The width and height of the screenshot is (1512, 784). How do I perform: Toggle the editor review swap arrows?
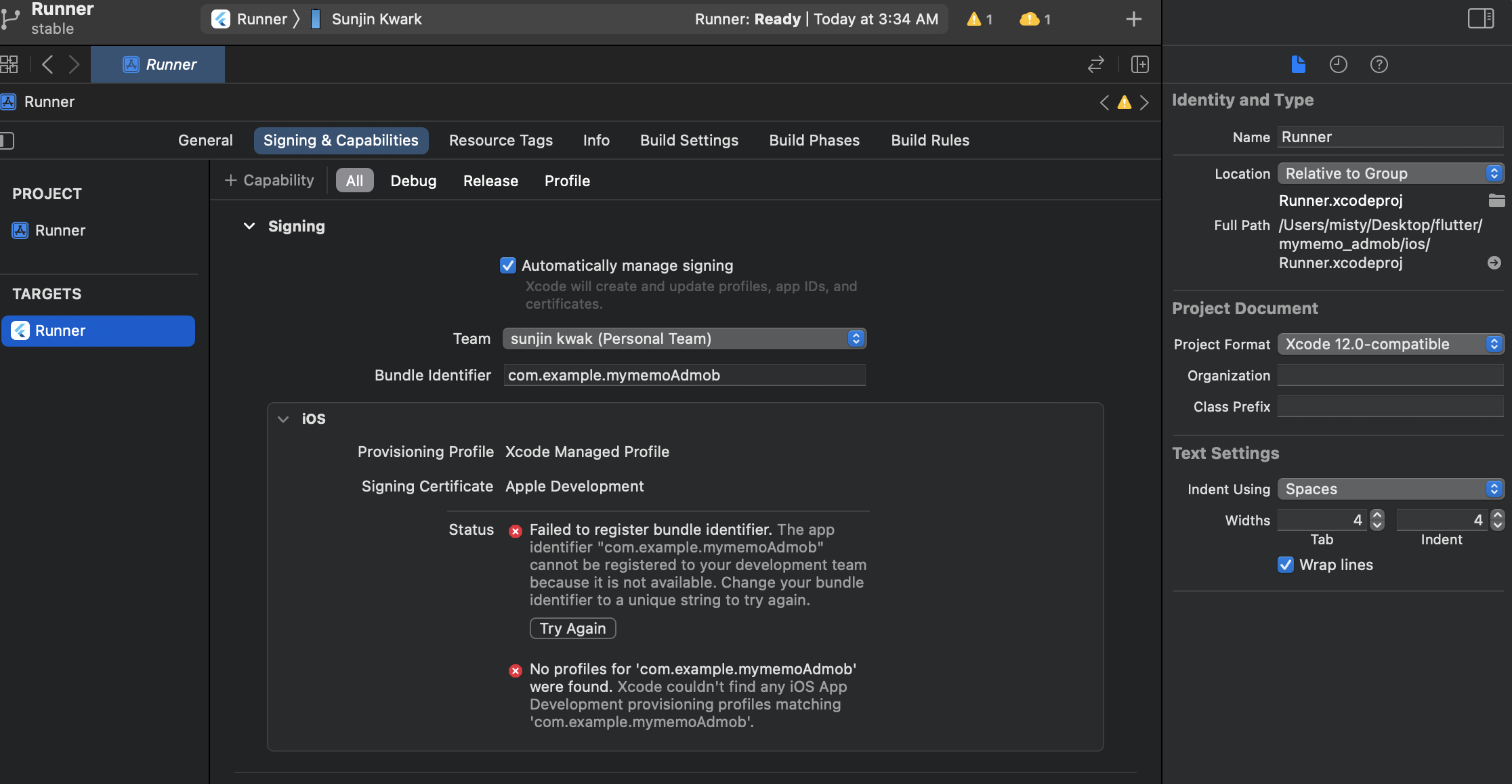1096,64
